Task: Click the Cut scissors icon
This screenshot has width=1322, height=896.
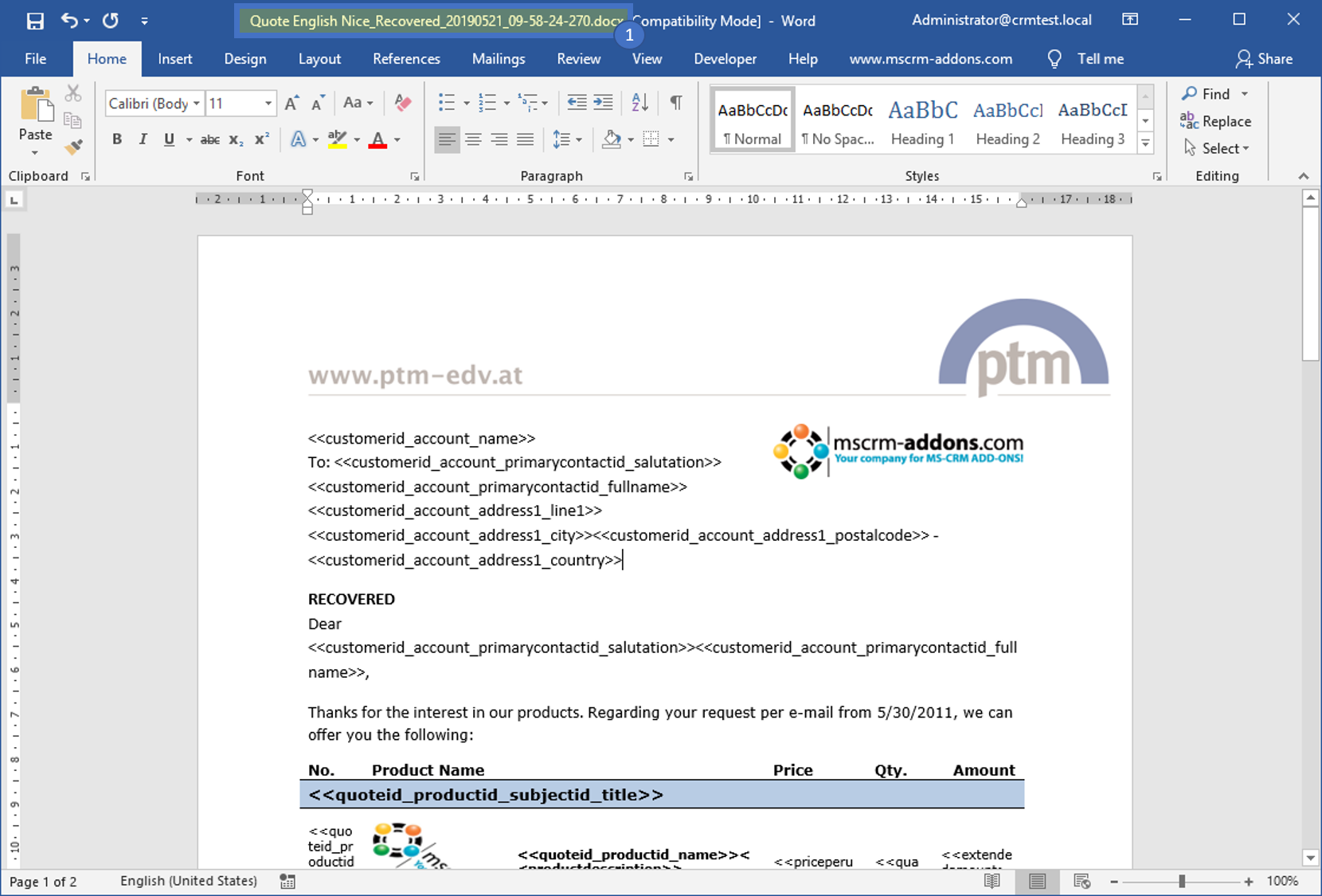Action: coord(73,93)
